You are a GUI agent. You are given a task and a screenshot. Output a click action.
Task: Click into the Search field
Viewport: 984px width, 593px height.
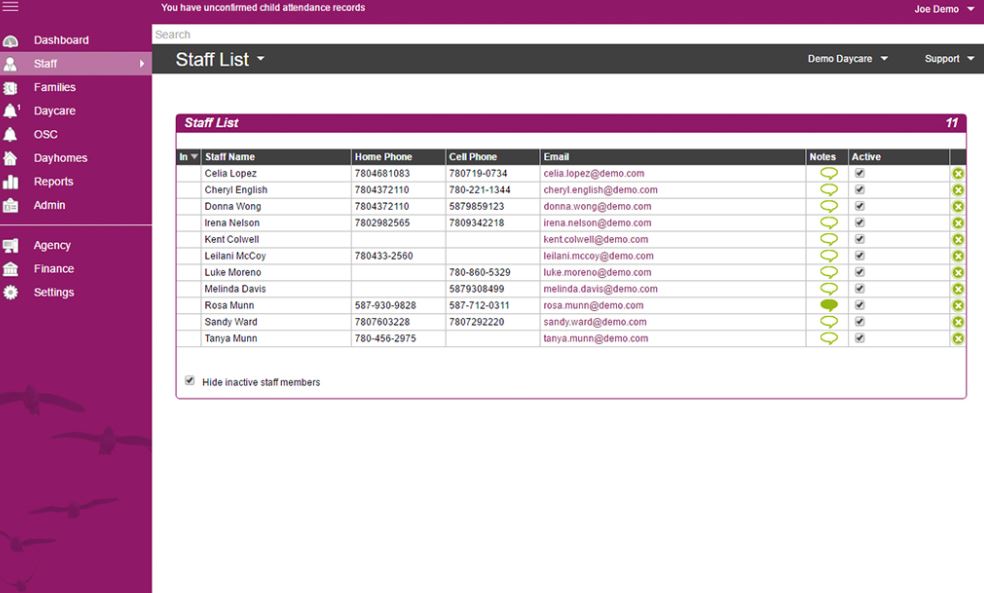(567, 35)
